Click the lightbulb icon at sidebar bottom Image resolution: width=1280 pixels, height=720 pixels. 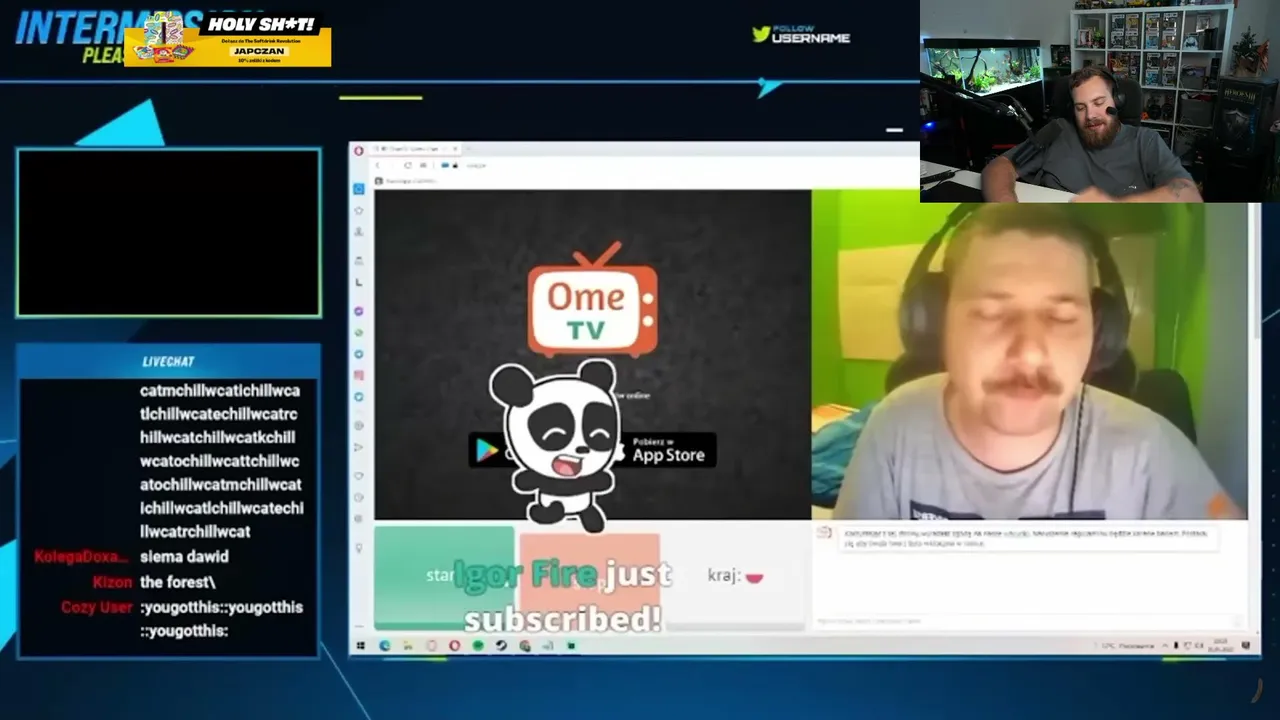click(x=359, y=548)
